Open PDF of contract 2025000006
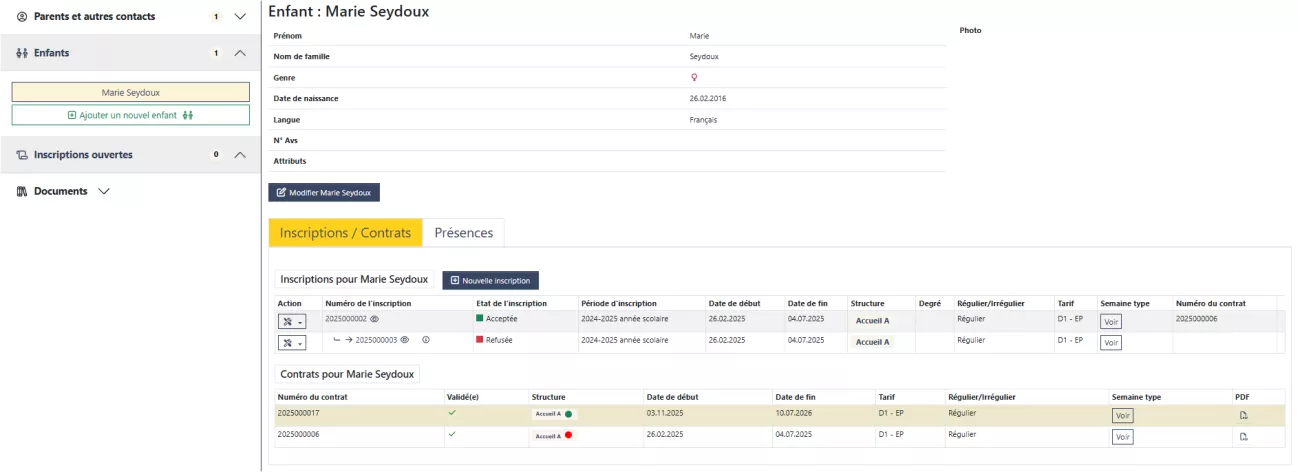 pyautogui.click(x=1243, y=437)
